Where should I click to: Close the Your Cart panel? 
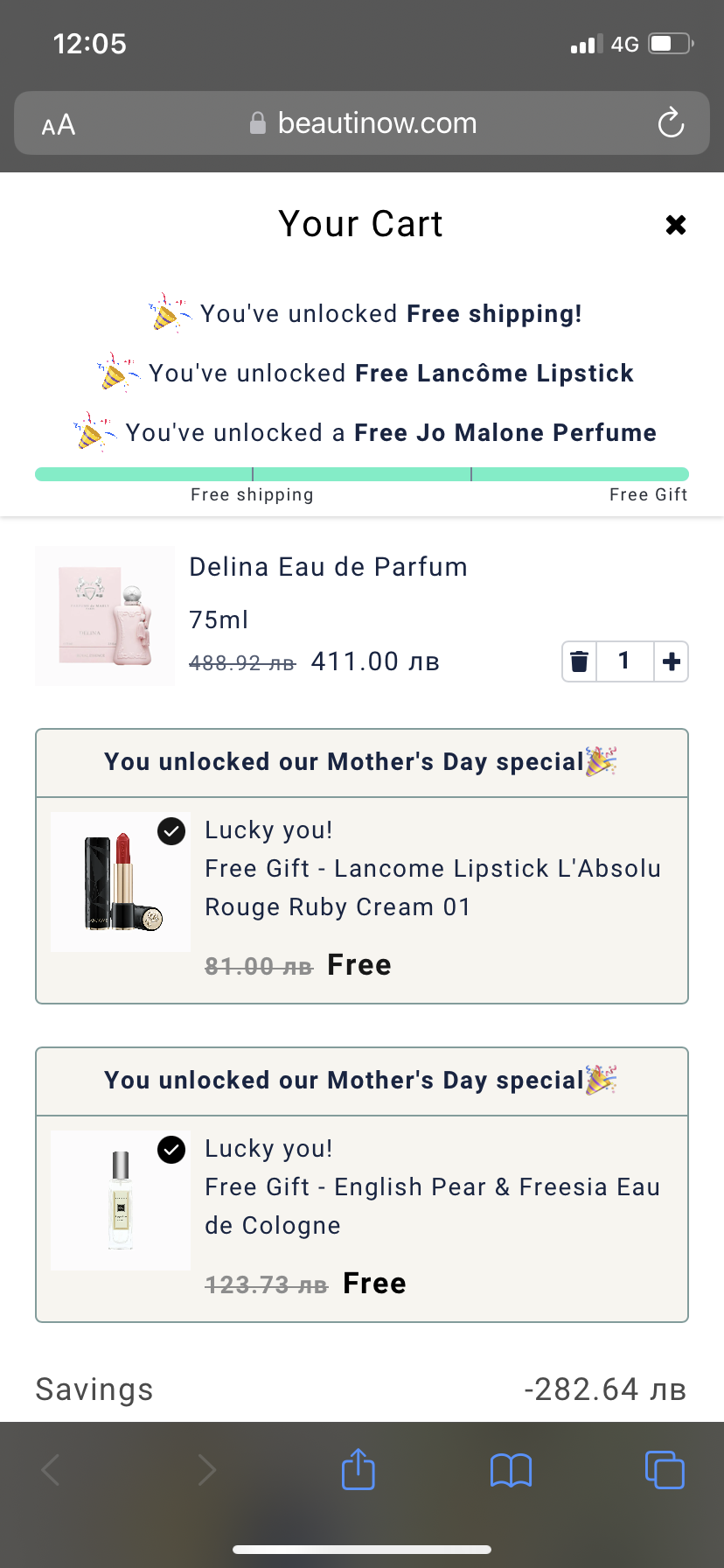675,225
